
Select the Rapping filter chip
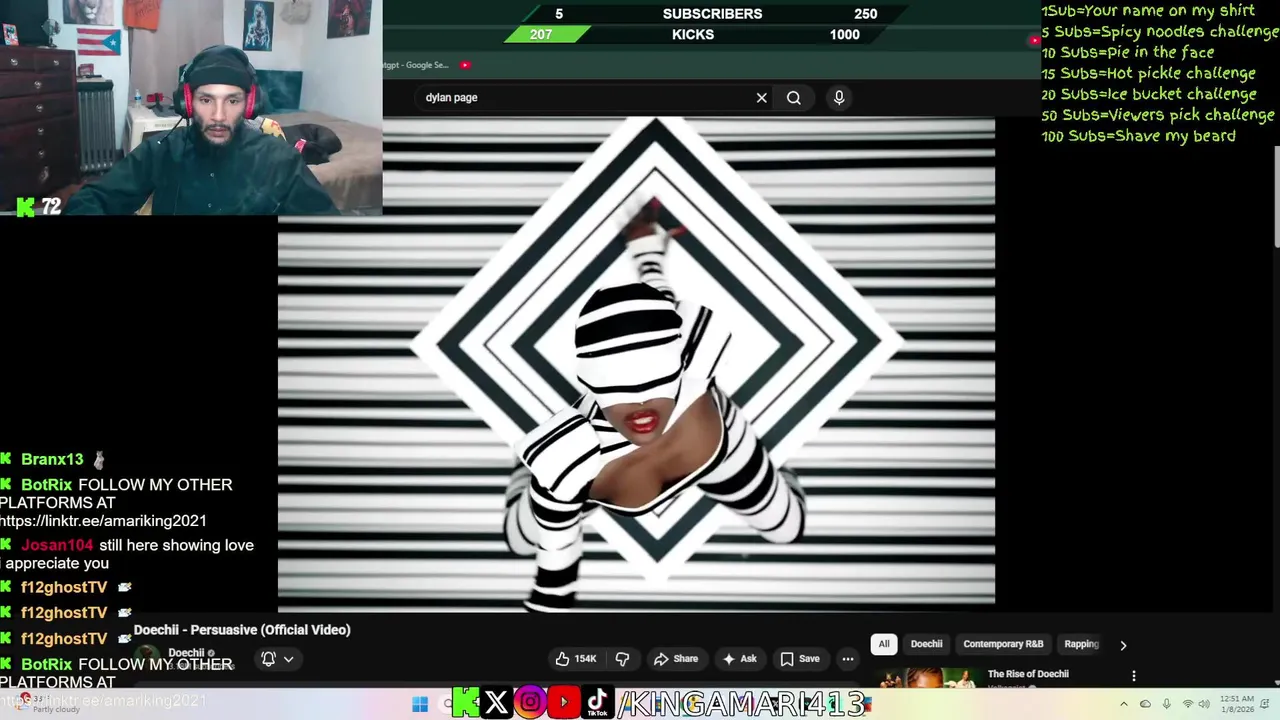1081,644
